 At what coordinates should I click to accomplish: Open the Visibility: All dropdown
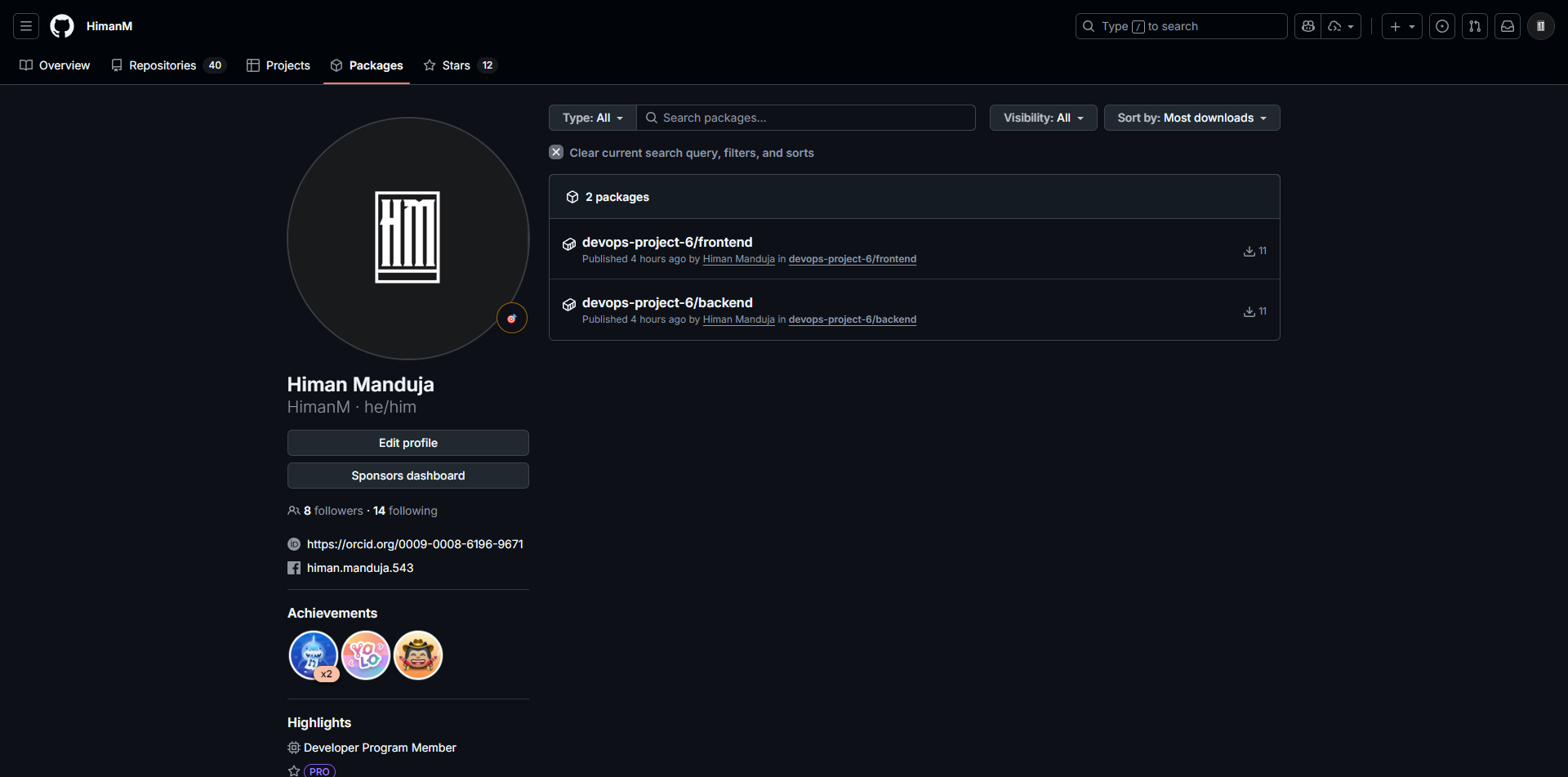click(1043, 118)
